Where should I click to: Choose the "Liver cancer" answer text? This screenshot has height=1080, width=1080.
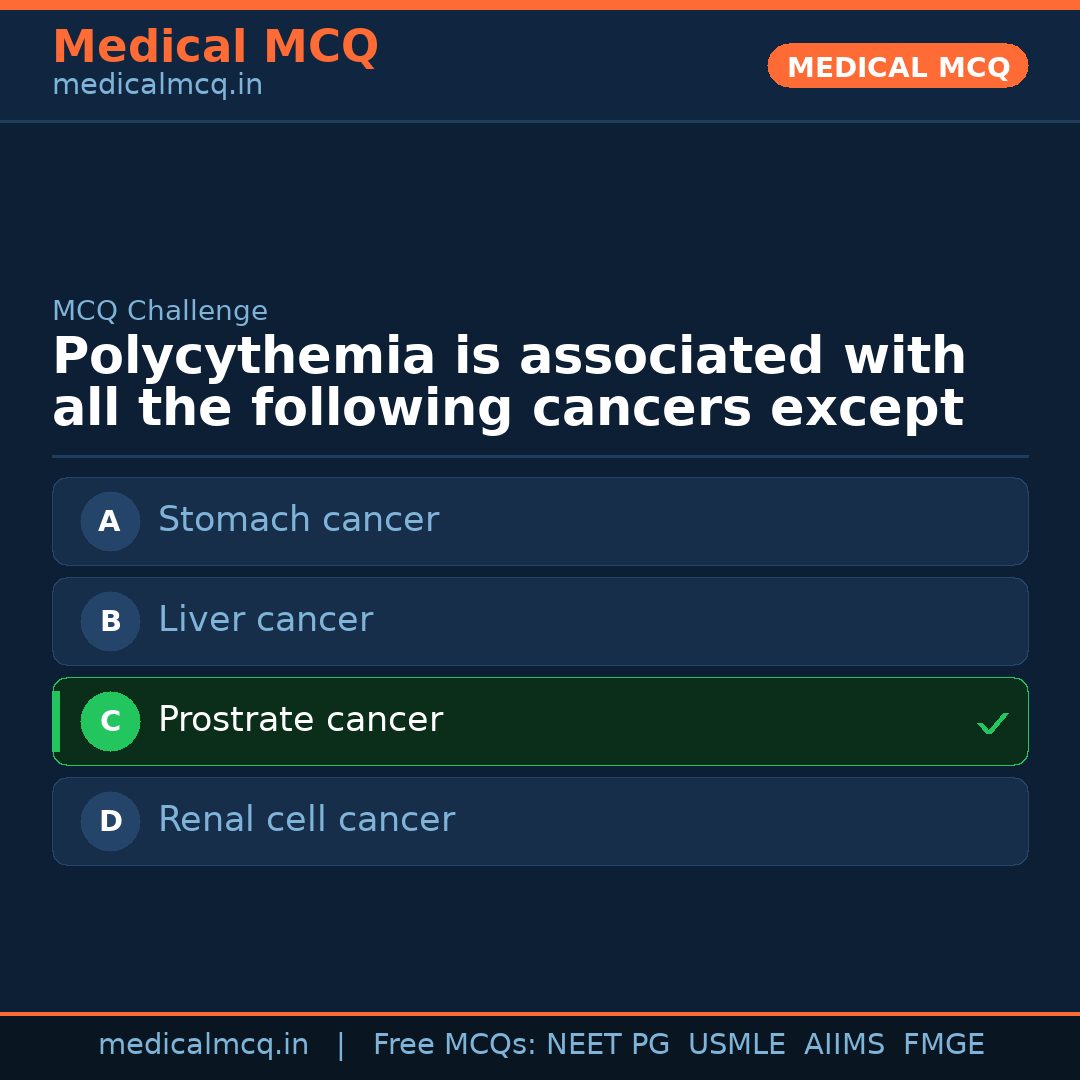pos(265,620)
